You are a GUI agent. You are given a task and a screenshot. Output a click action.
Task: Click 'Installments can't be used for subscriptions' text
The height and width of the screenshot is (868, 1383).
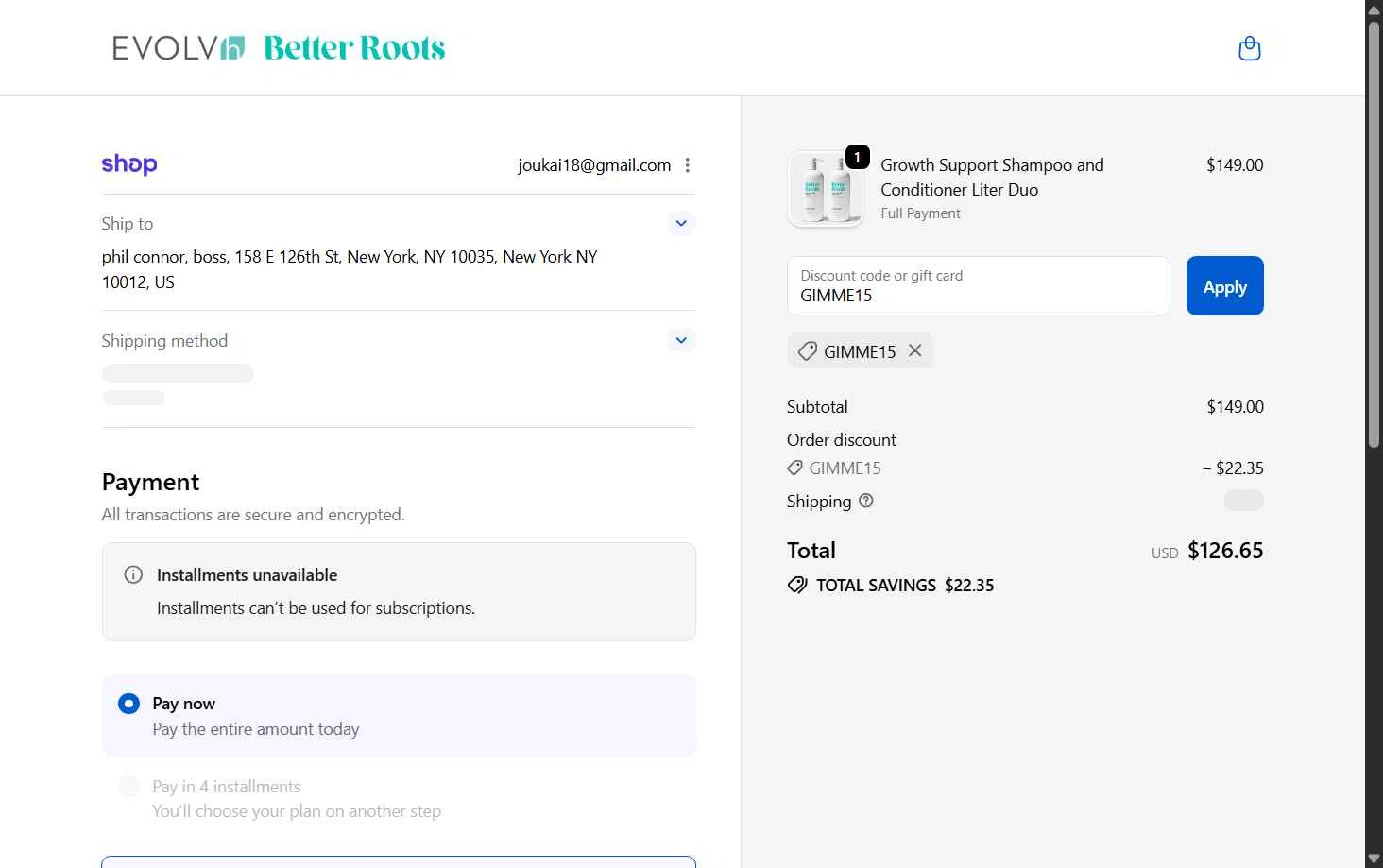[x=316, y=608]
